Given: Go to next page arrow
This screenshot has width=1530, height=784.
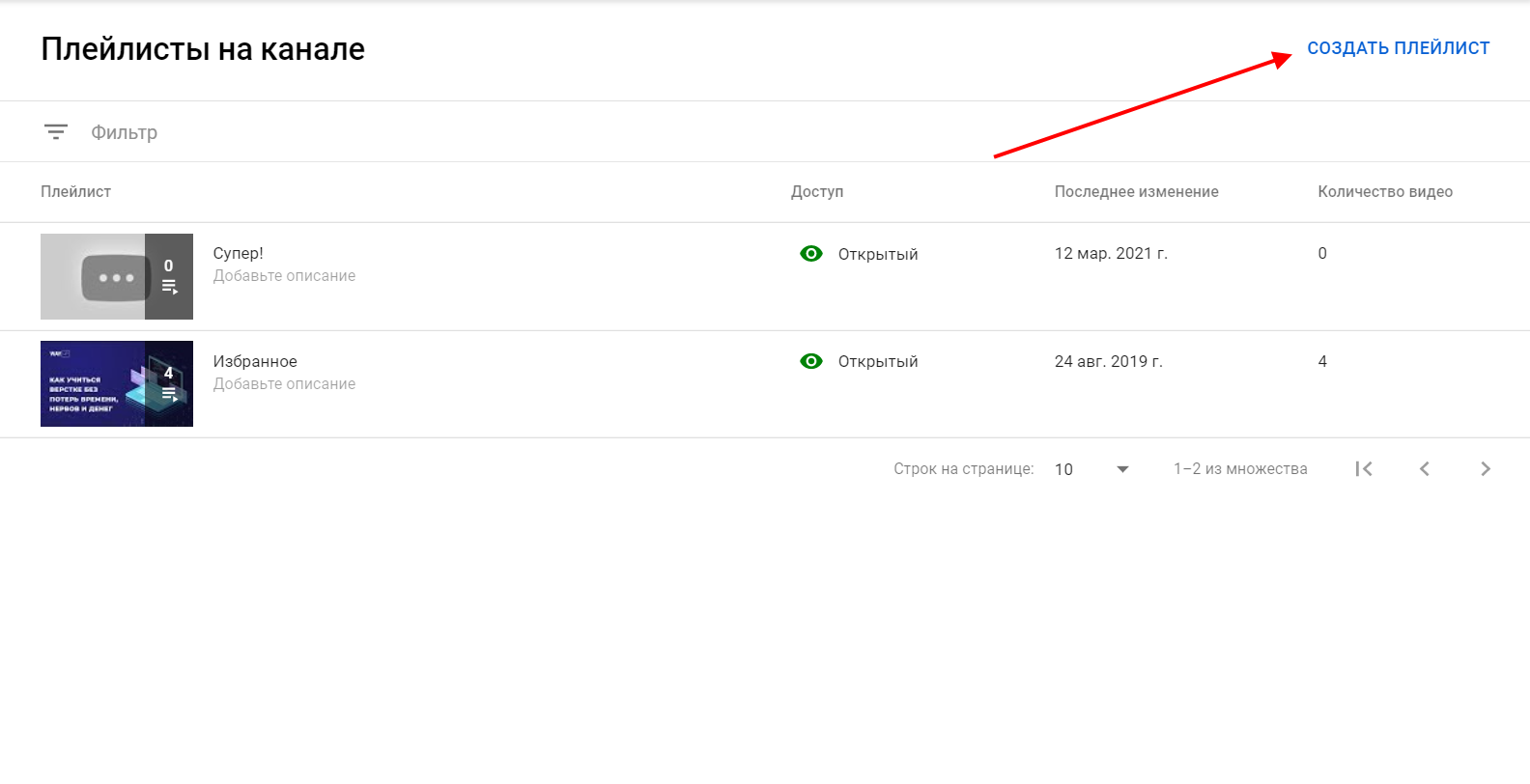Looking at the screenshot, I should click(x=1485, y=469).
